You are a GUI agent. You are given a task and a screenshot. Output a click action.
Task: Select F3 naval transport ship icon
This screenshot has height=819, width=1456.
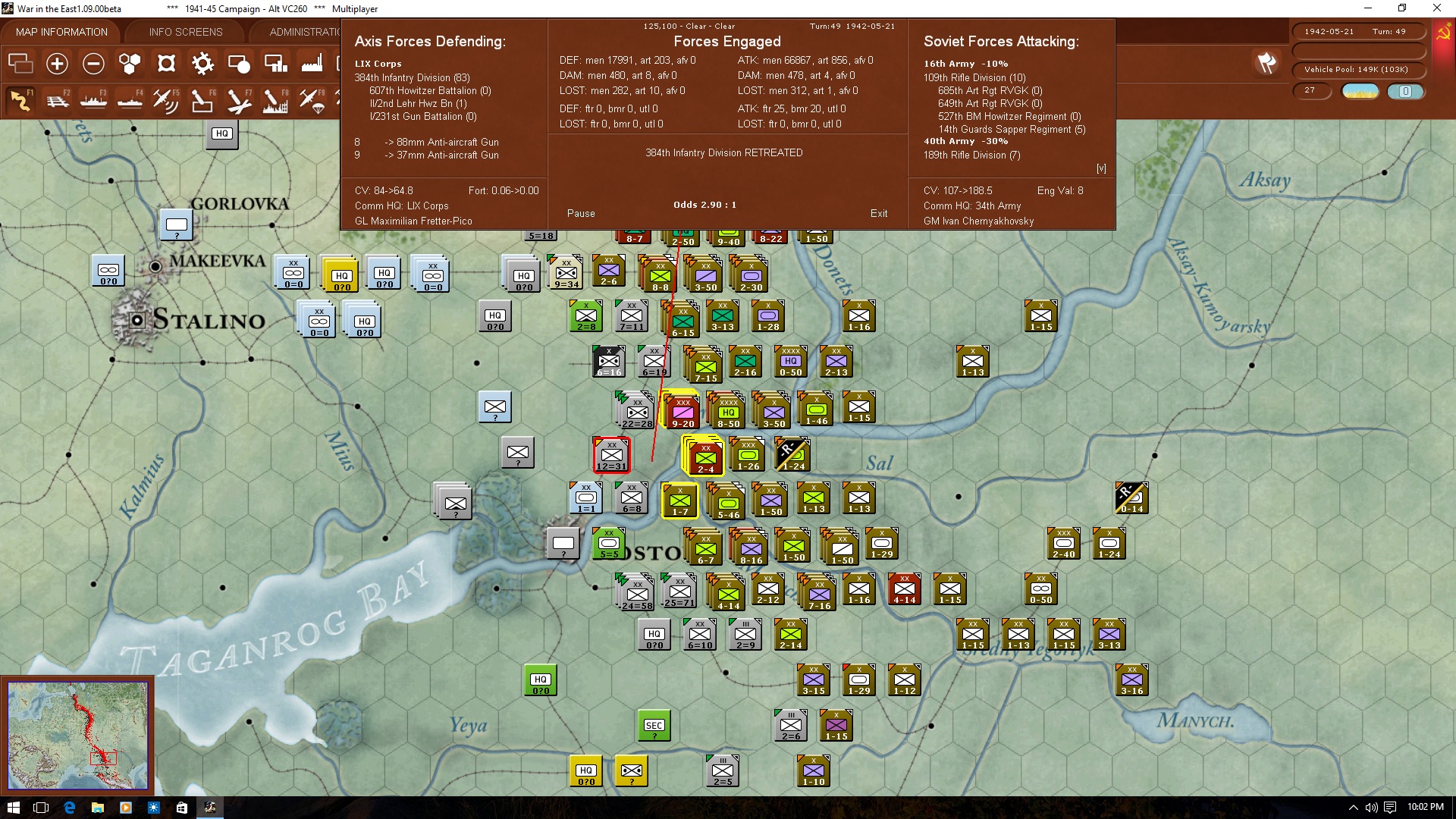93,100
